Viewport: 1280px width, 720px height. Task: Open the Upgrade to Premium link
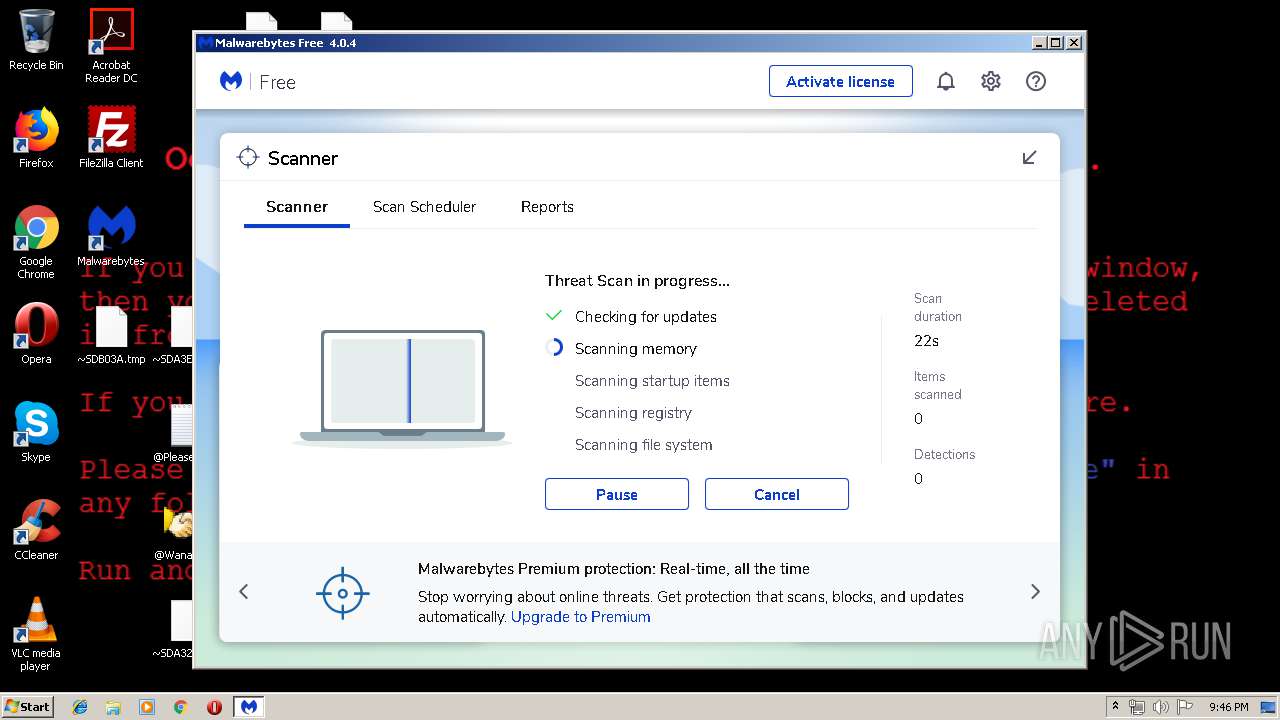tap(581, 617)
